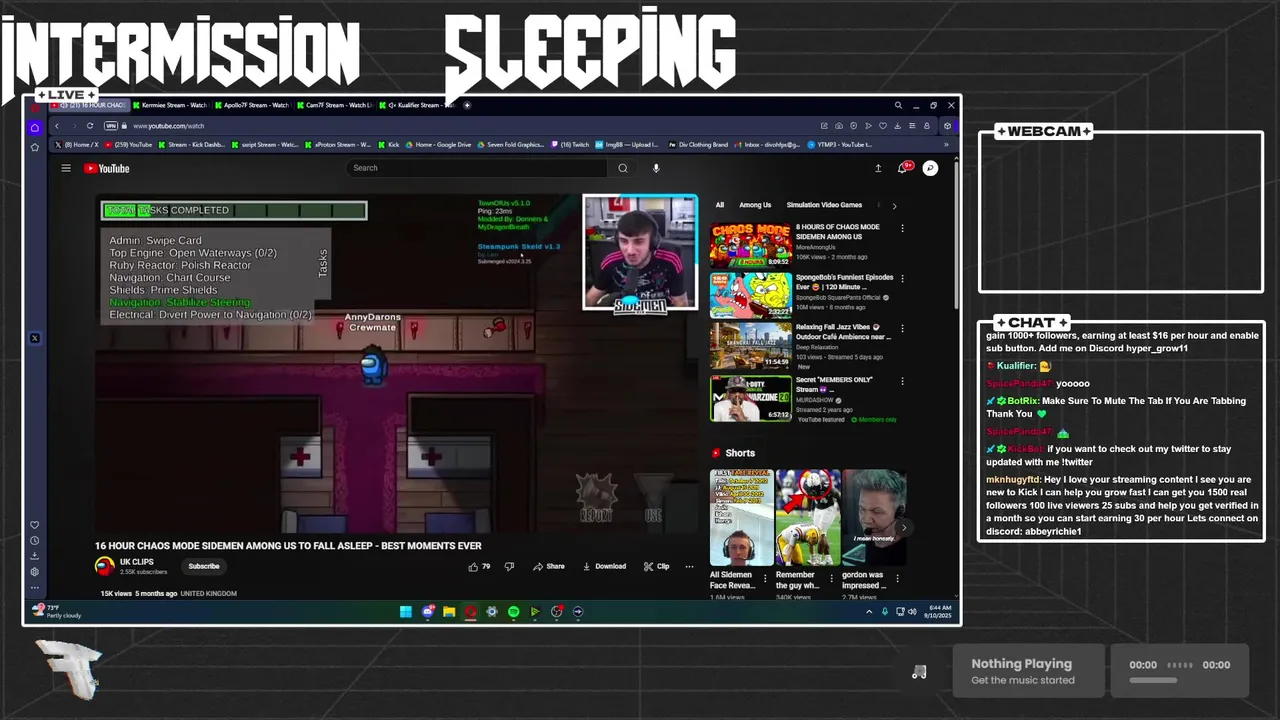
Task: Click the YouTube search magnifier button
Action: [x=623, y=168]
